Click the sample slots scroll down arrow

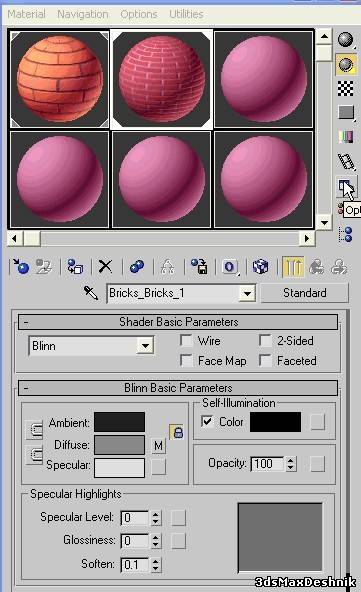324,222
